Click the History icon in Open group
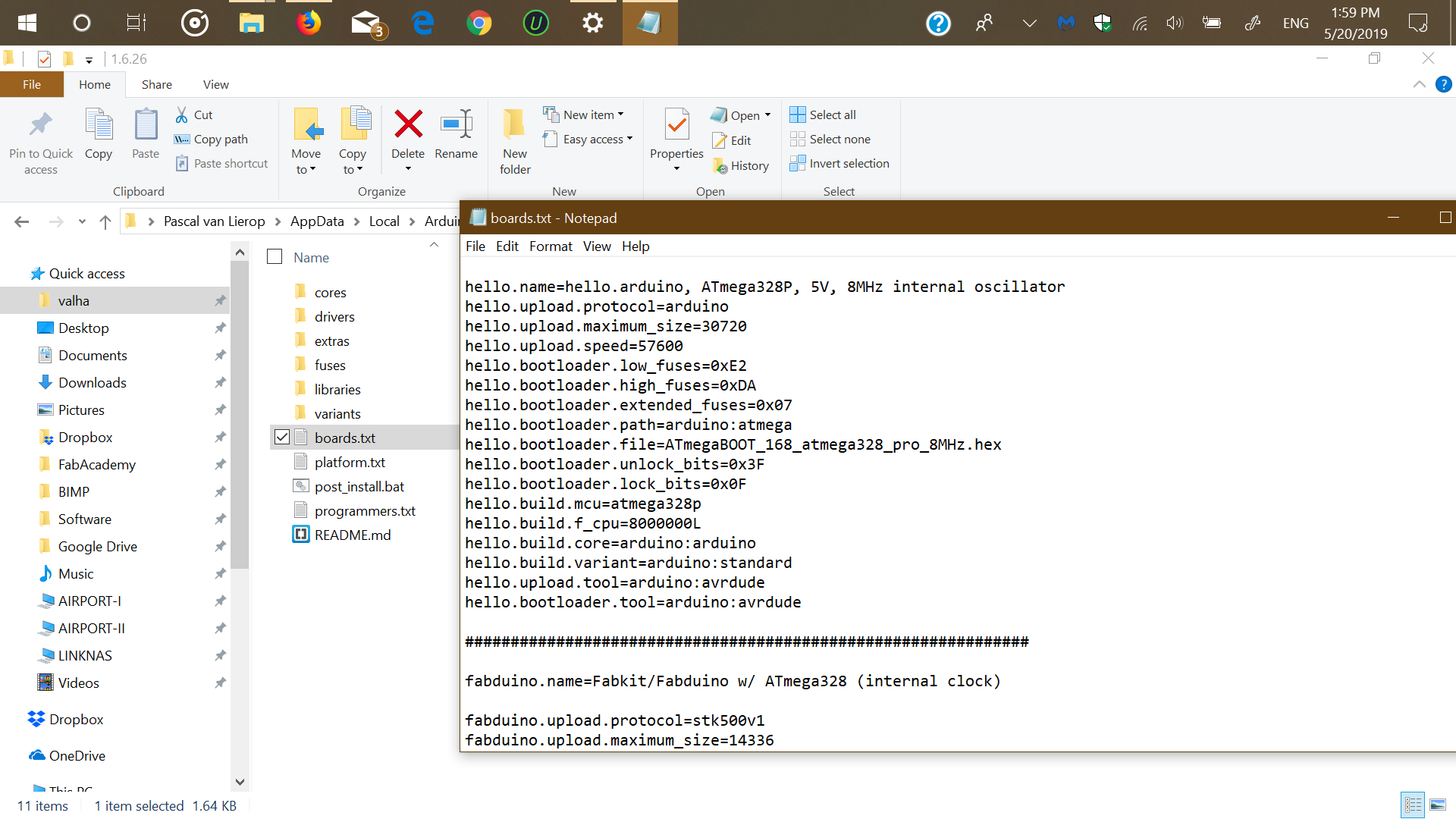This screenshot has width=1456, height=819. tap(720, 166)
